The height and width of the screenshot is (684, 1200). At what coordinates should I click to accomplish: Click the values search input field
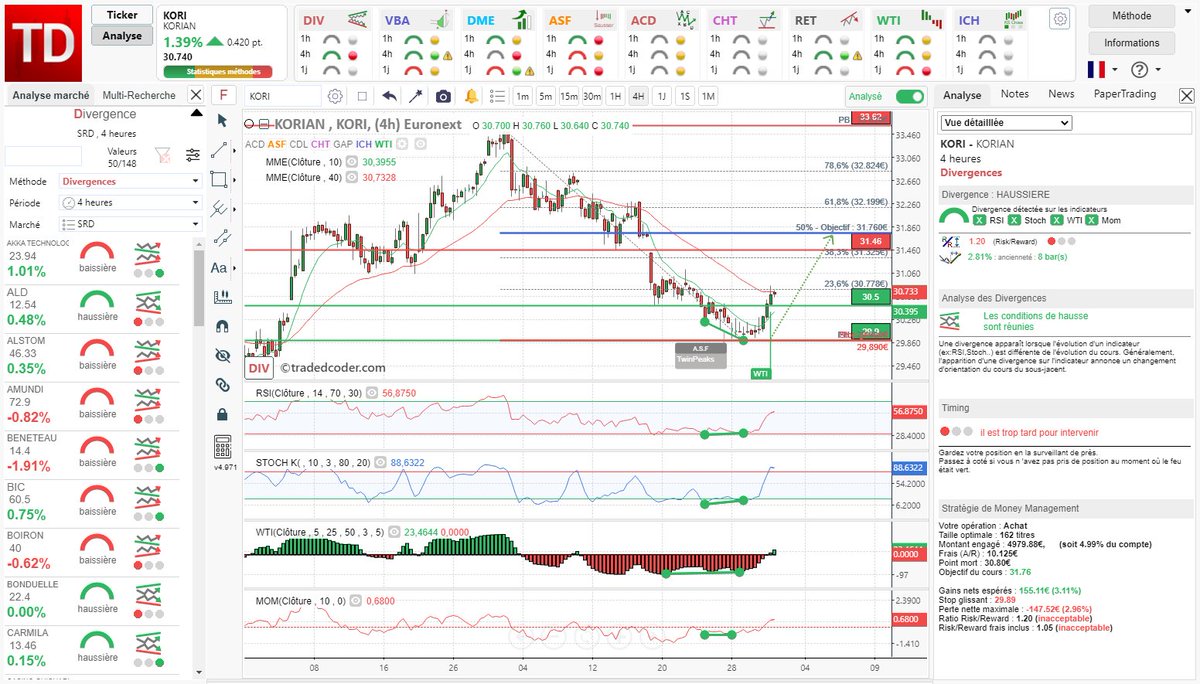coord(43,155)
